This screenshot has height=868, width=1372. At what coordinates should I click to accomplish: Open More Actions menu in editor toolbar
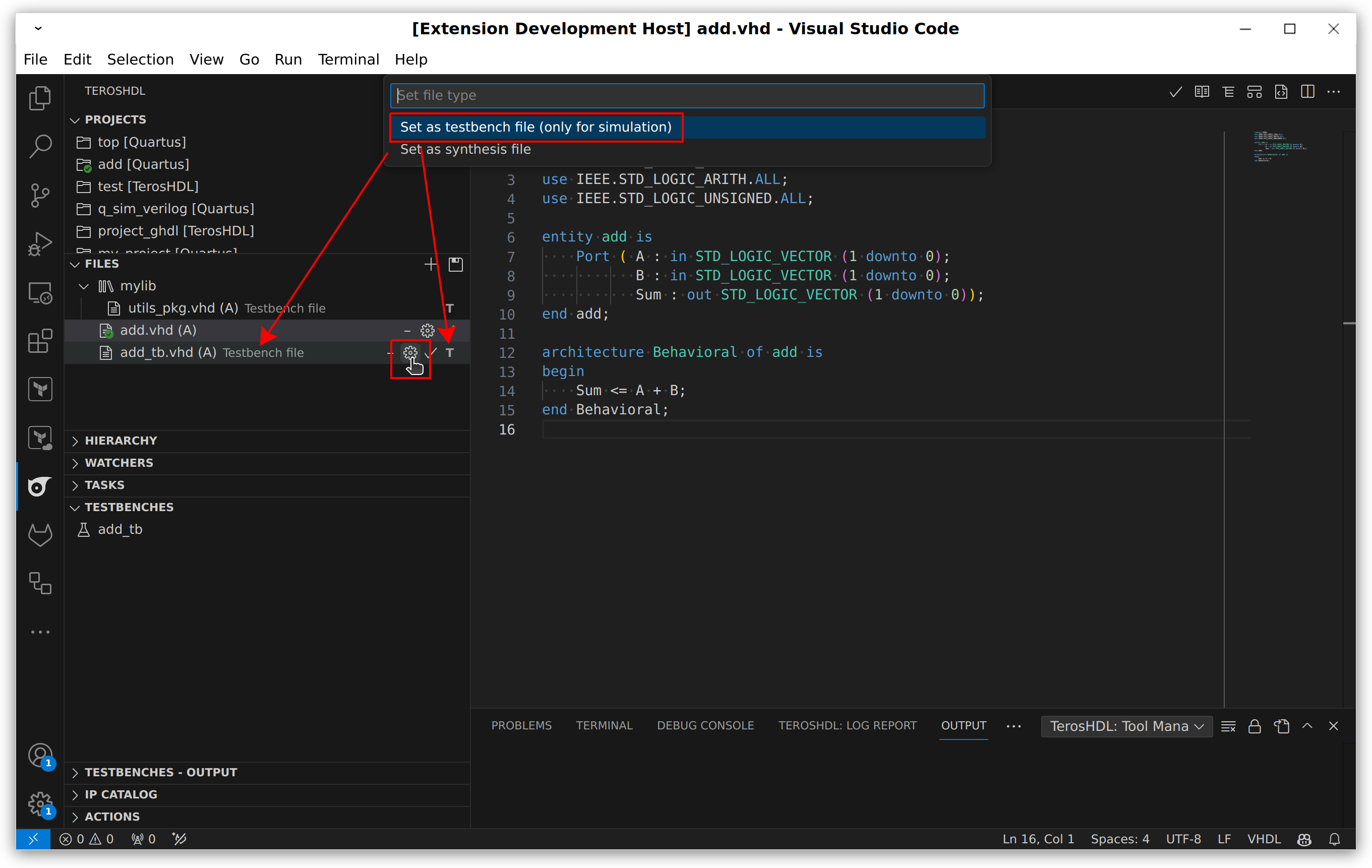[x=1333, y=92]
